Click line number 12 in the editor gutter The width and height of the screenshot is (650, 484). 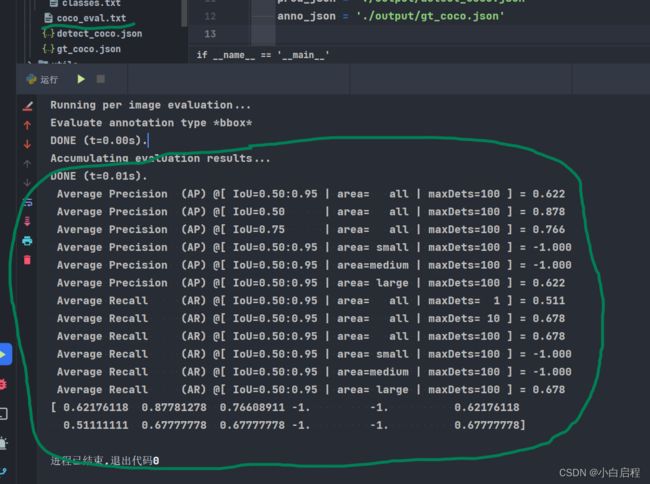(x=210, y=16)
